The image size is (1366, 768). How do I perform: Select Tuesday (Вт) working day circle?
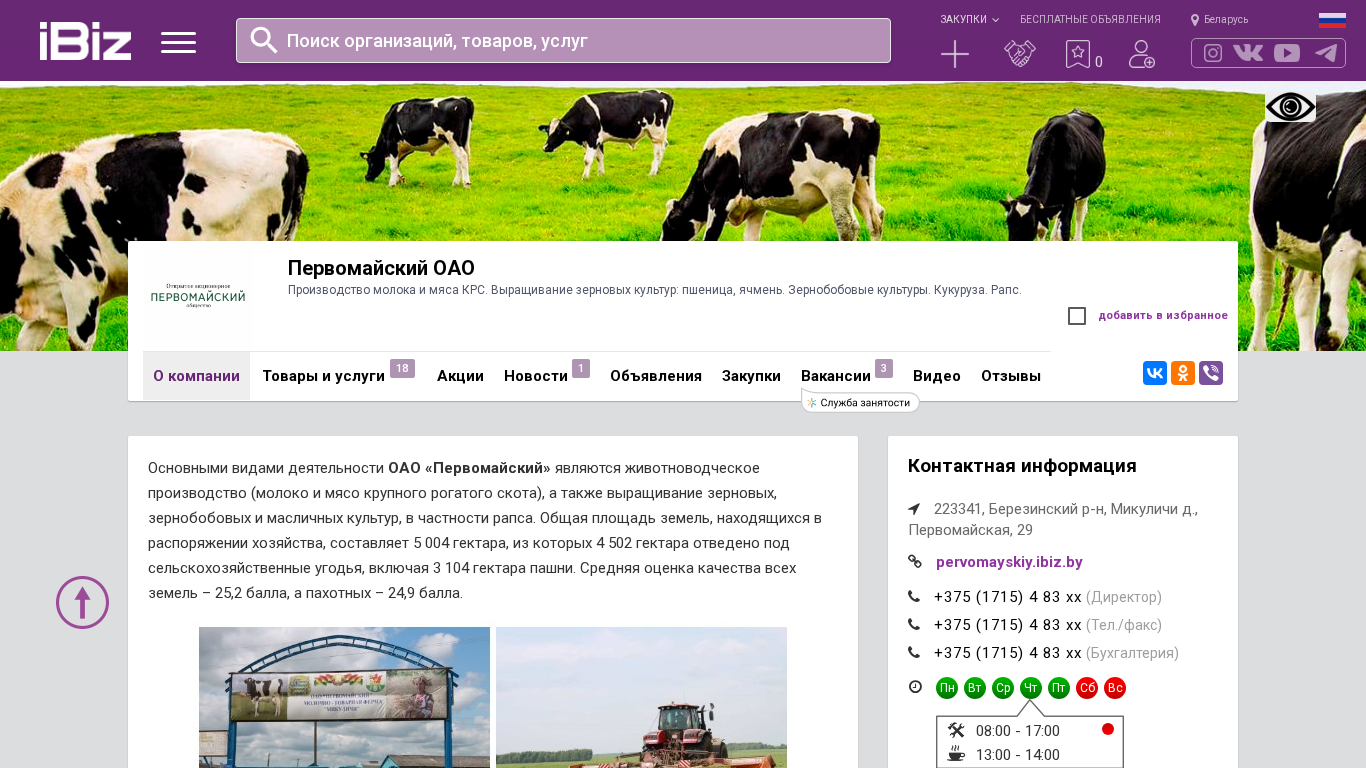pyautogui.click(x=975, y=688)
